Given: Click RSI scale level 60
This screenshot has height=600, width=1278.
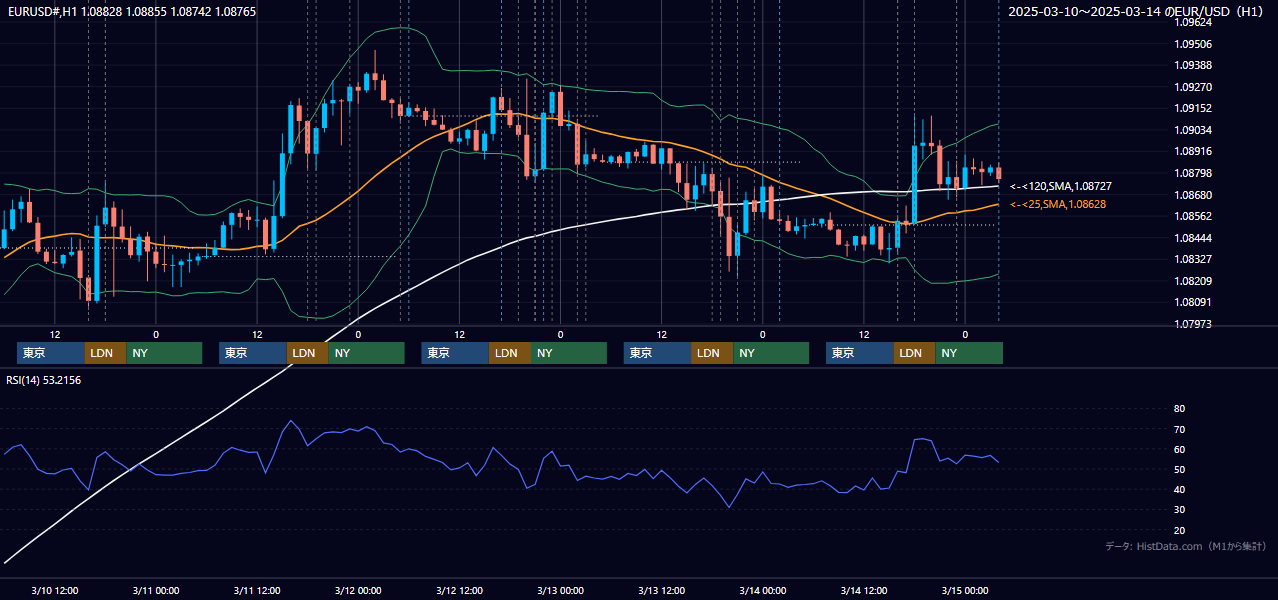Looking at the screenshot, I should click(1179, 449).
